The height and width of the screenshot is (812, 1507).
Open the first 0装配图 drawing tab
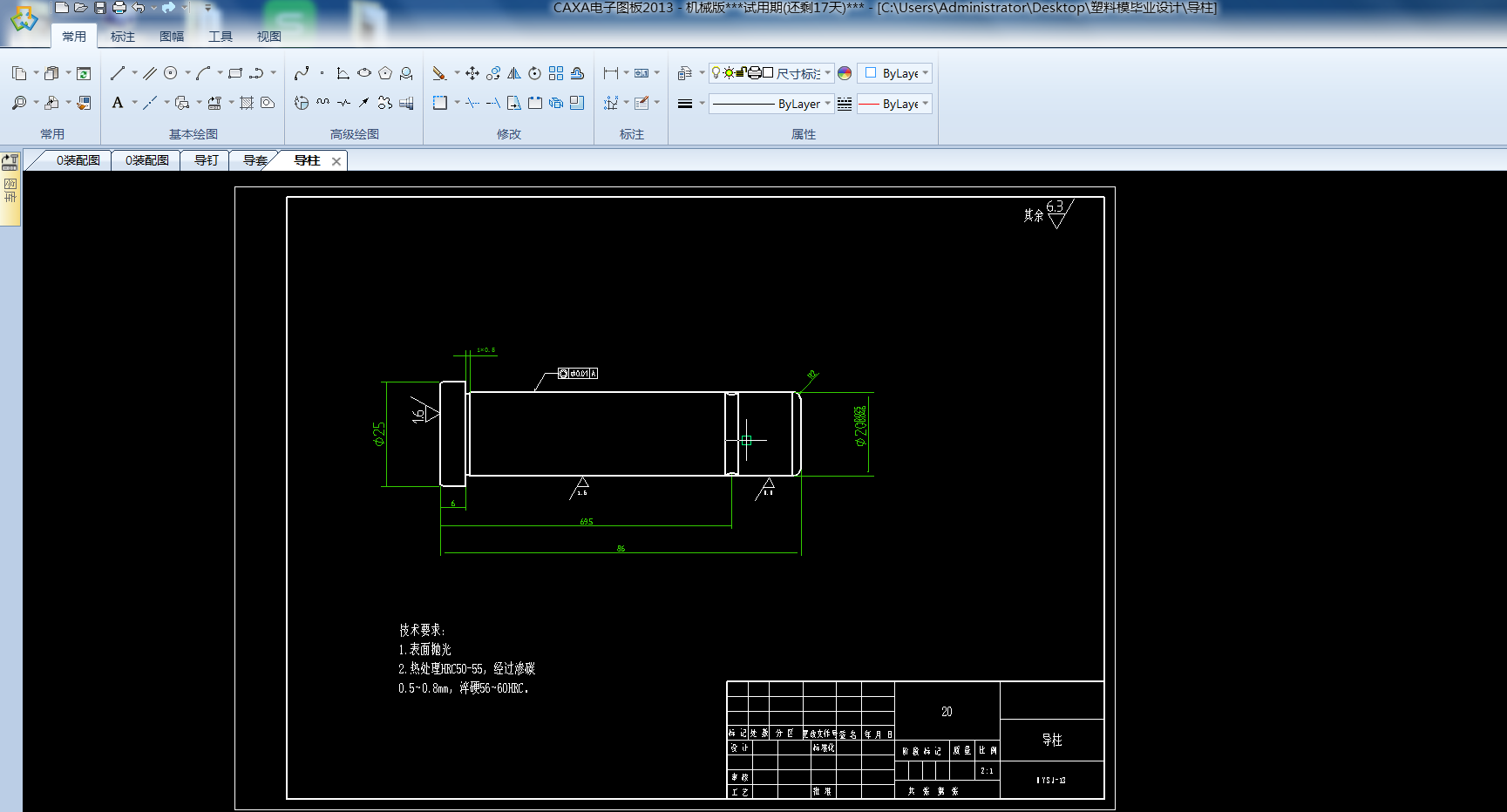[78, 160]
